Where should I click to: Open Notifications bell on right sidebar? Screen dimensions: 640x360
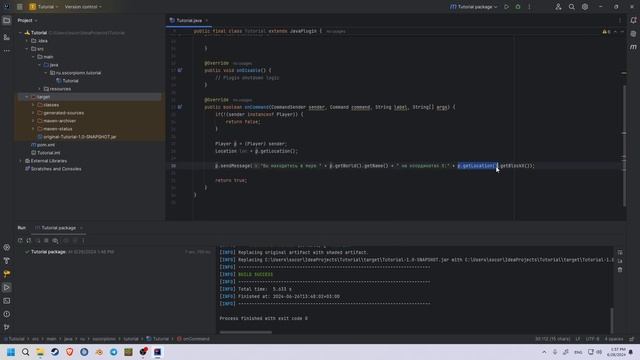[633, 20]
